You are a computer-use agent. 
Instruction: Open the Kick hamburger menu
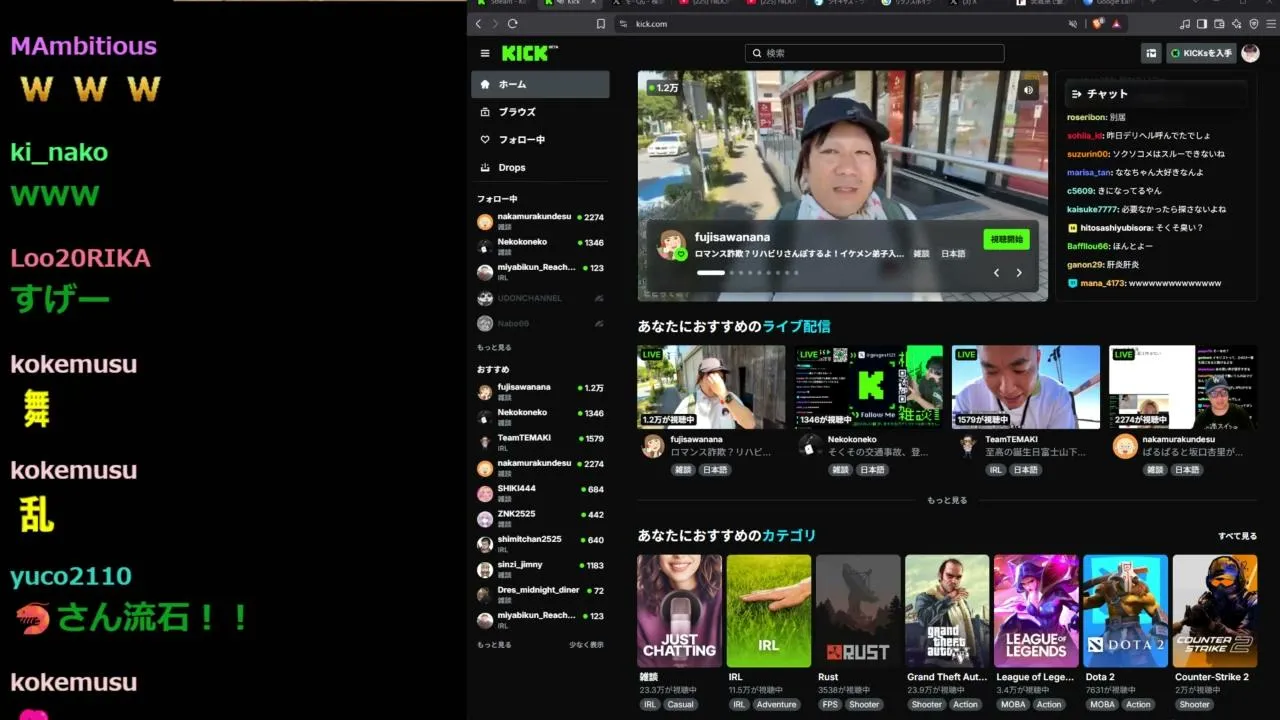pos(485,53)
